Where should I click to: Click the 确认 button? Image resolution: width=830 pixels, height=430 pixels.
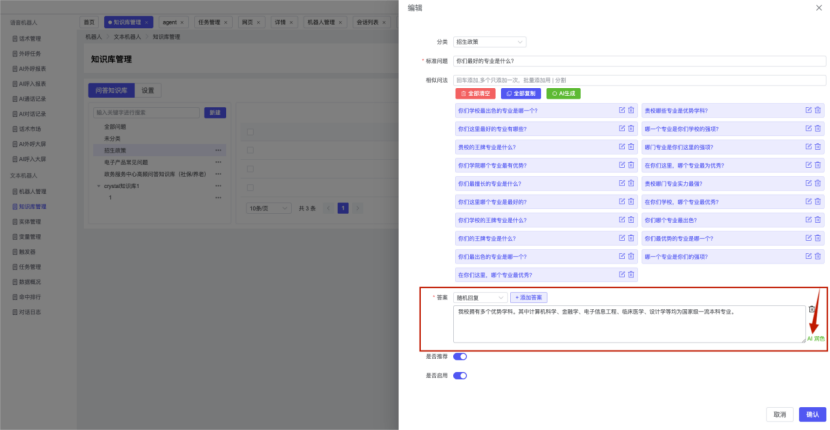[812, 414]
